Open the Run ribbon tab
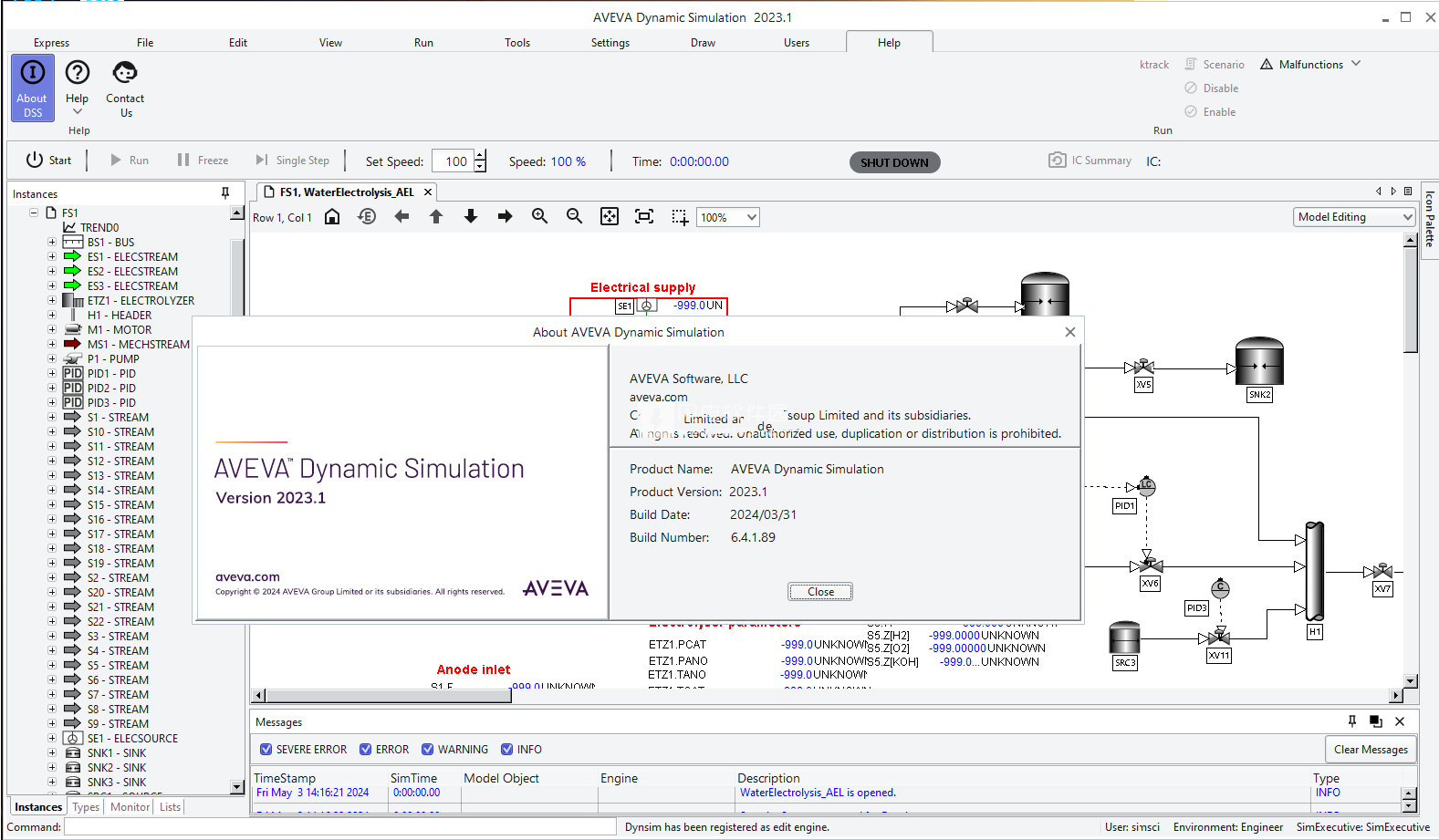Screen dimensions: 1439x840 423,42
